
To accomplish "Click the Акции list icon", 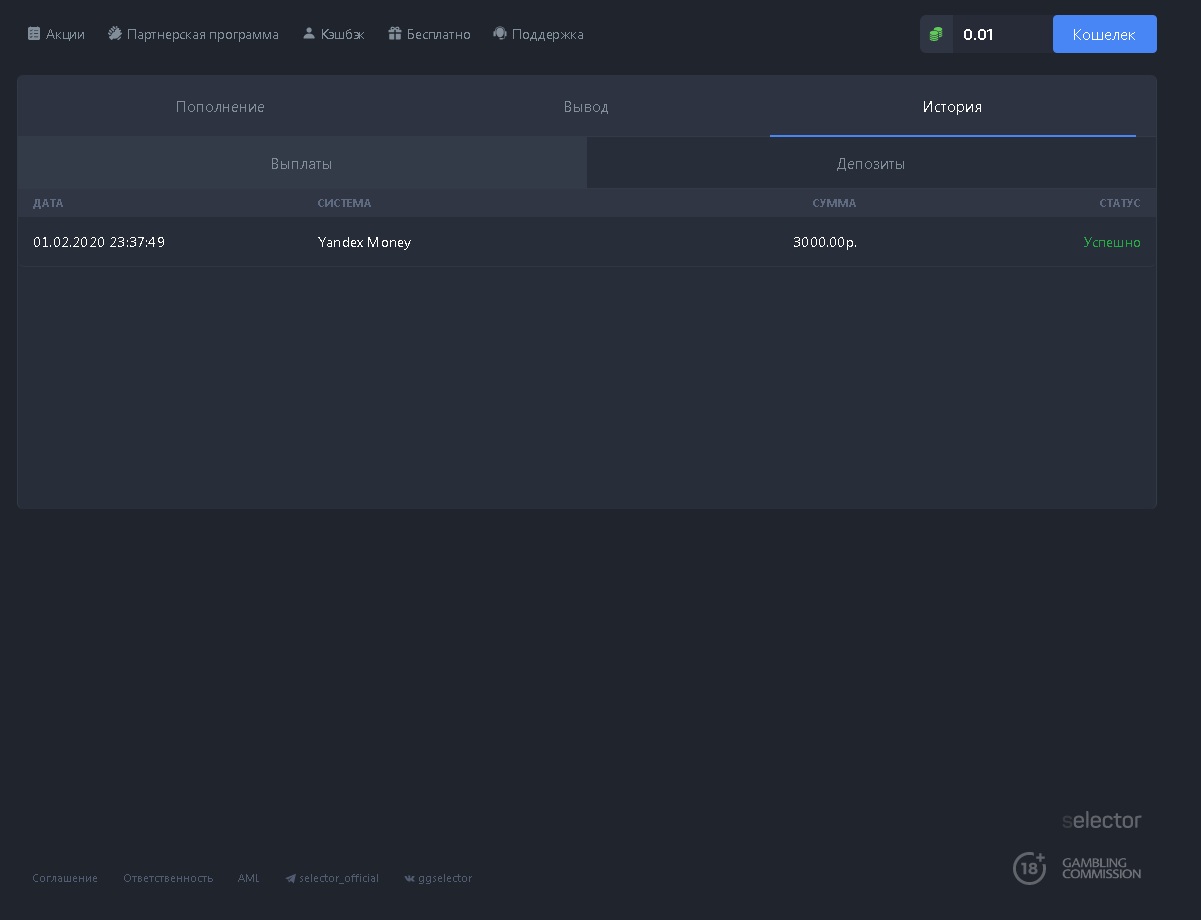I will coord(34,34).
